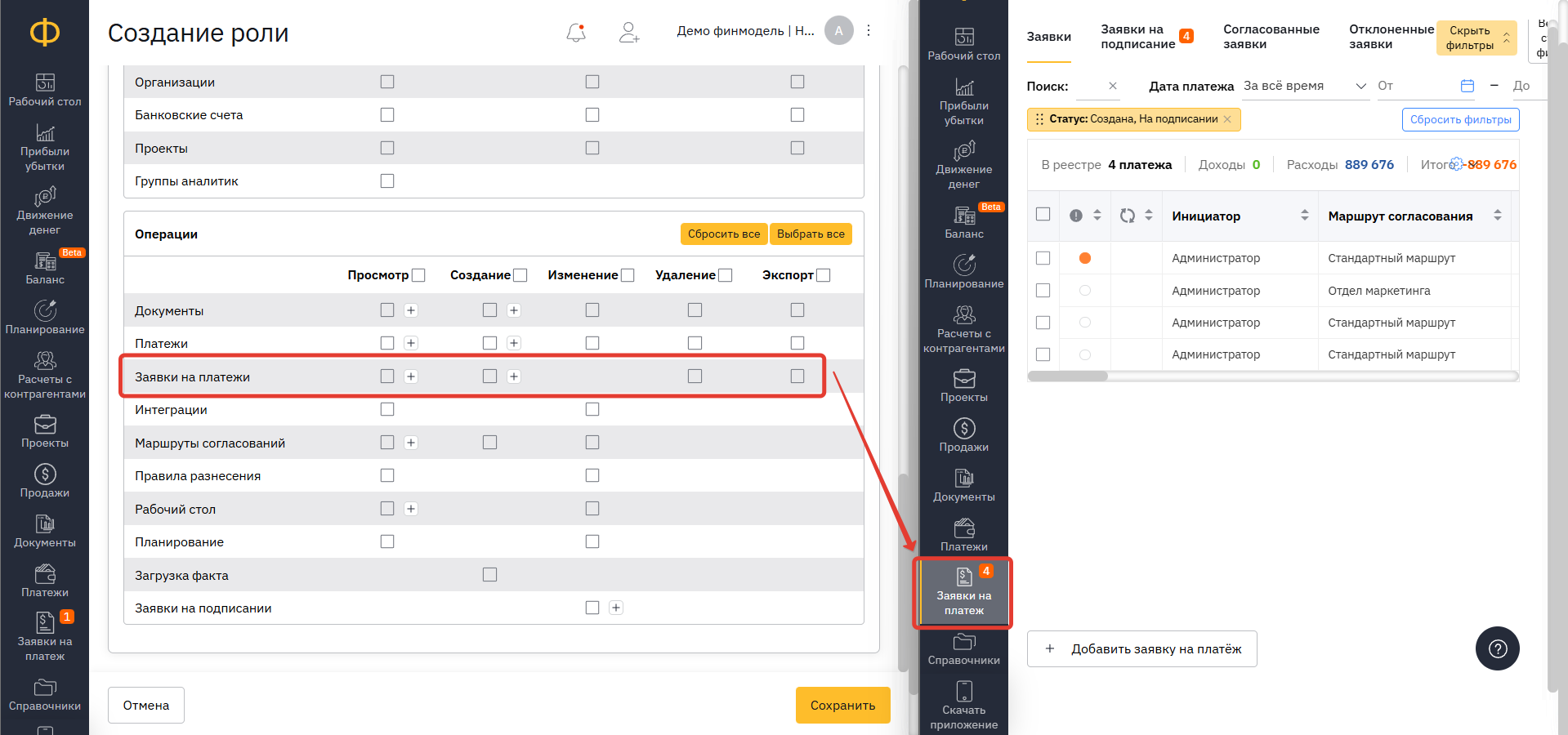Click the horizontal scrollbar under payments table

(1067, 376)
